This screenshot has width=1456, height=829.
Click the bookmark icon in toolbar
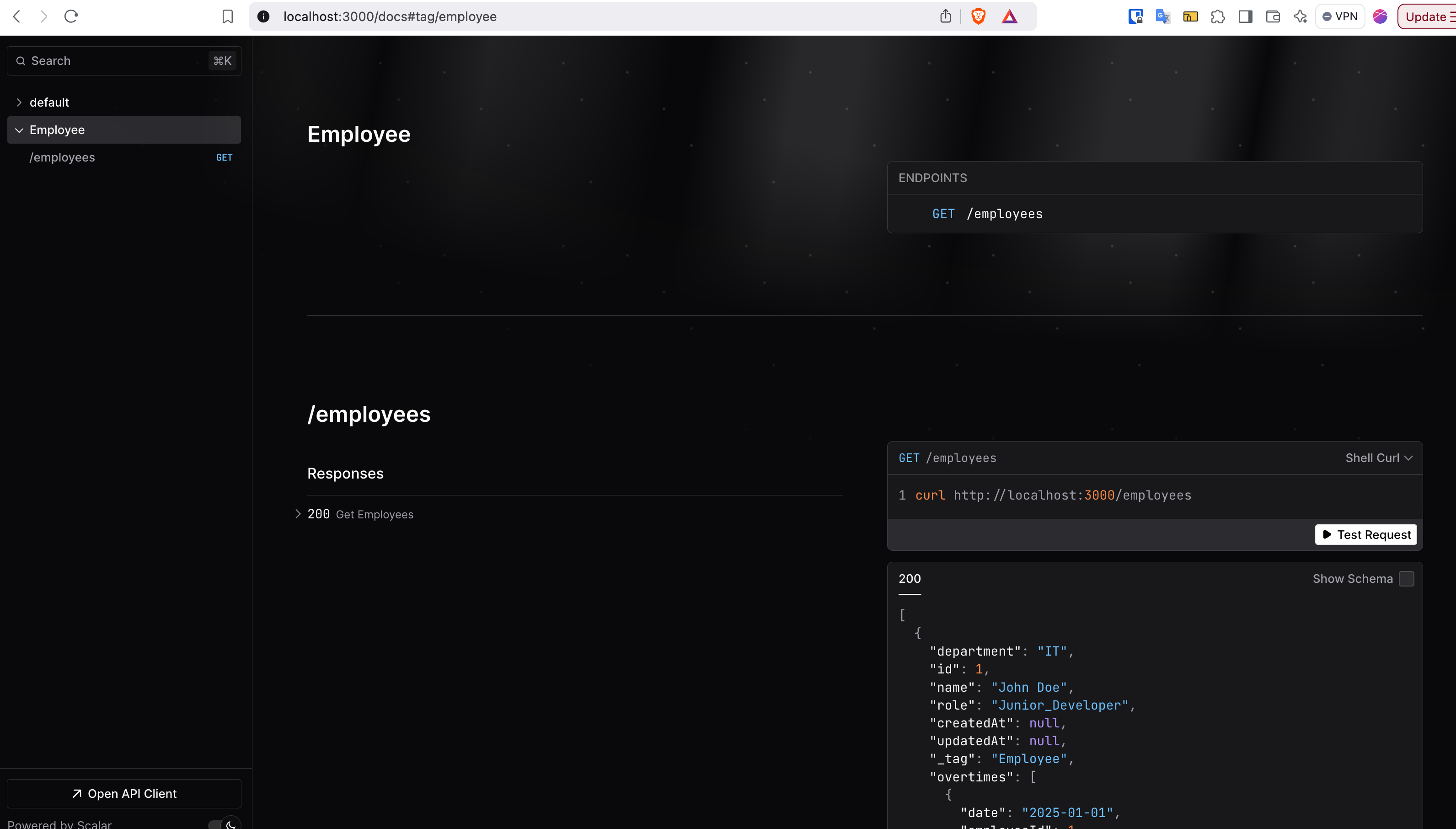228,16
